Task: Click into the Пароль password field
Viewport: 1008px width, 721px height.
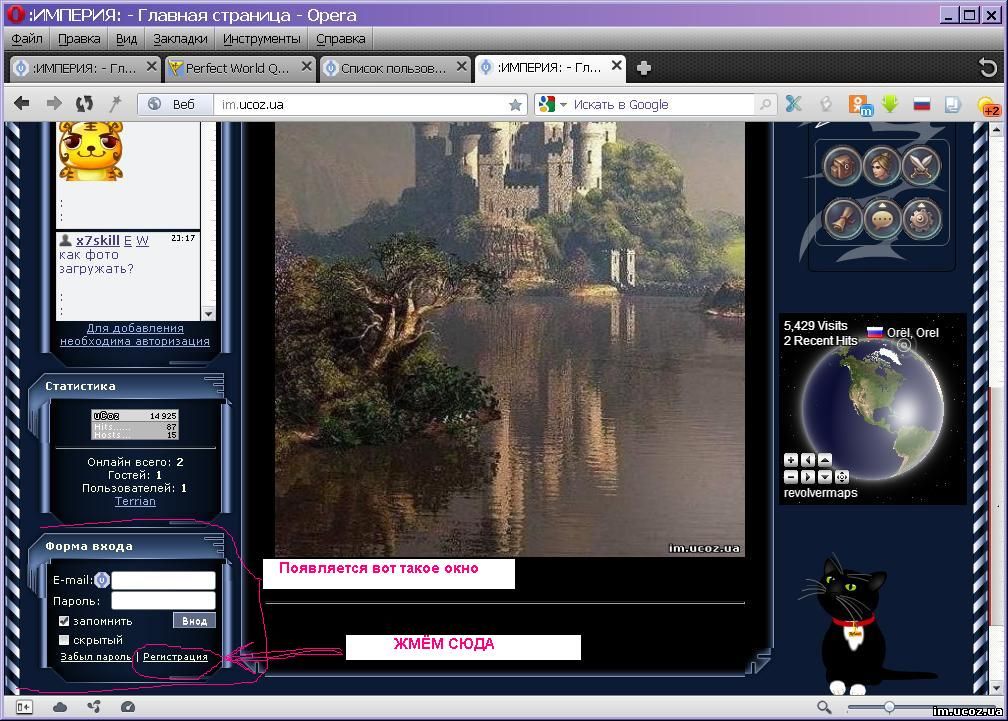Action: (163, 601)
